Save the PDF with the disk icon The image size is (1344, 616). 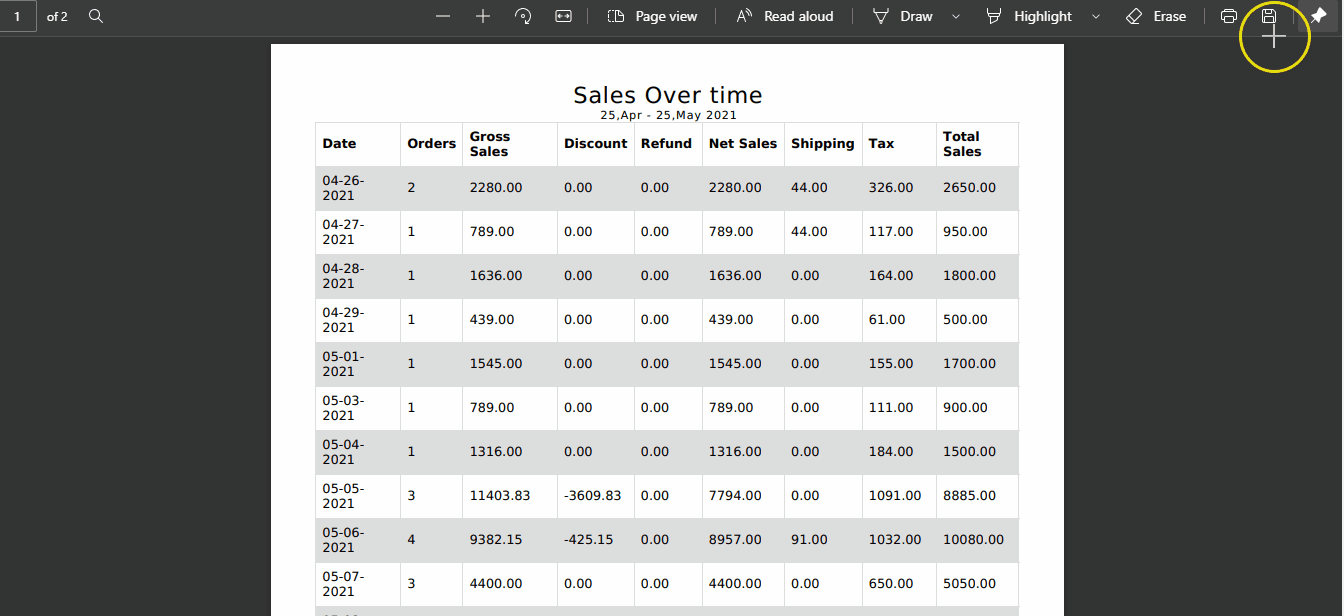point(1269,16)
